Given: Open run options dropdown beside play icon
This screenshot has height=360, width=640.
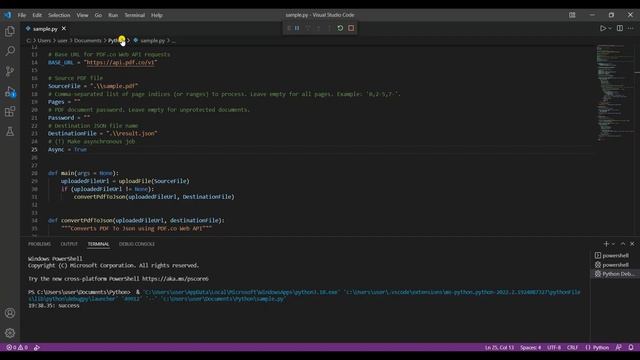Looking at the screenshot, I should tap(610, 28).
